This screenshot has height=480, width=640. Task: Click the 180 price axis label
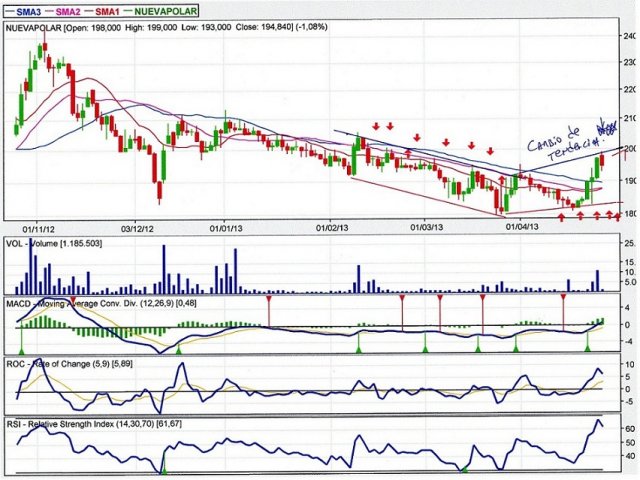tap(631, 213)
